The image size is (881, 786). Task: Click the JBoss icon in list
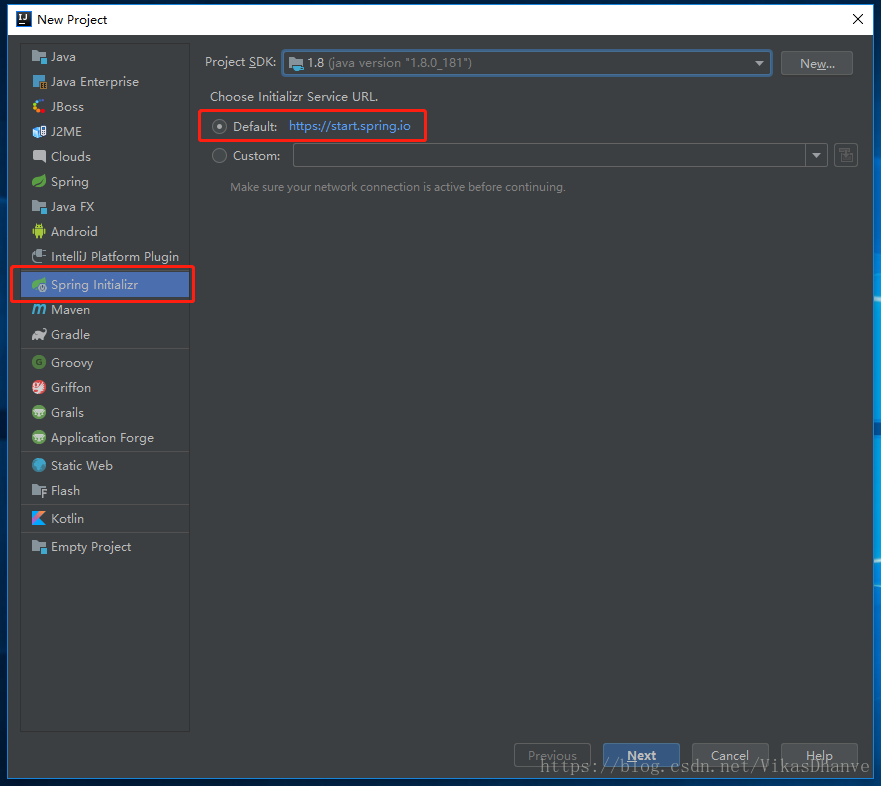point(39,107)
